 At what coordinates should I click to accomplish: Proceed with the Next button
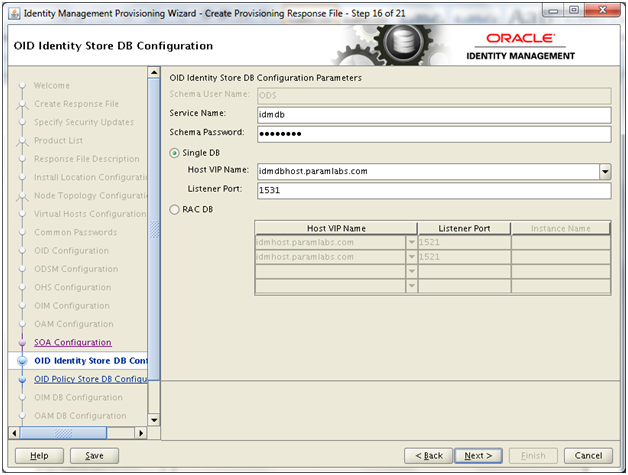coord(478,456)
